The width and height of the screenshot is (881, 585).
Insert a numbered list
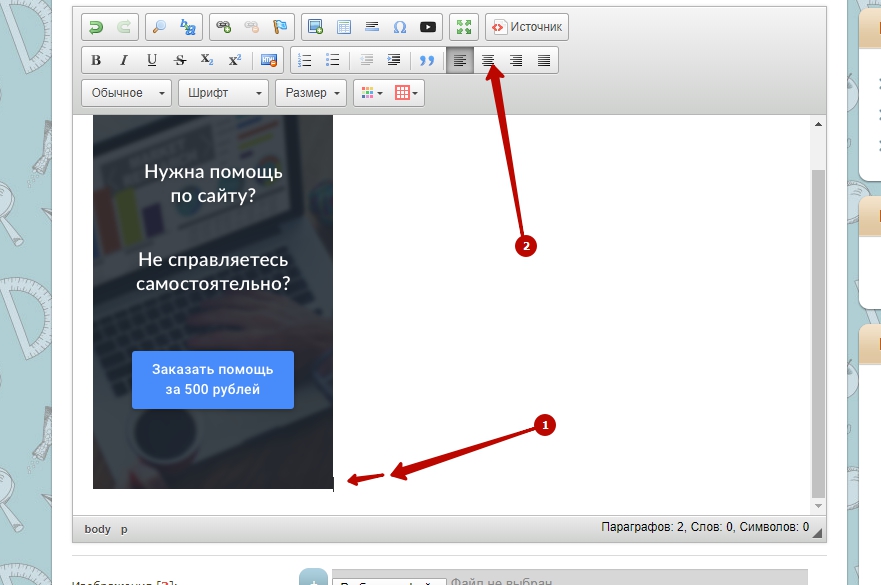click(305, 60)
